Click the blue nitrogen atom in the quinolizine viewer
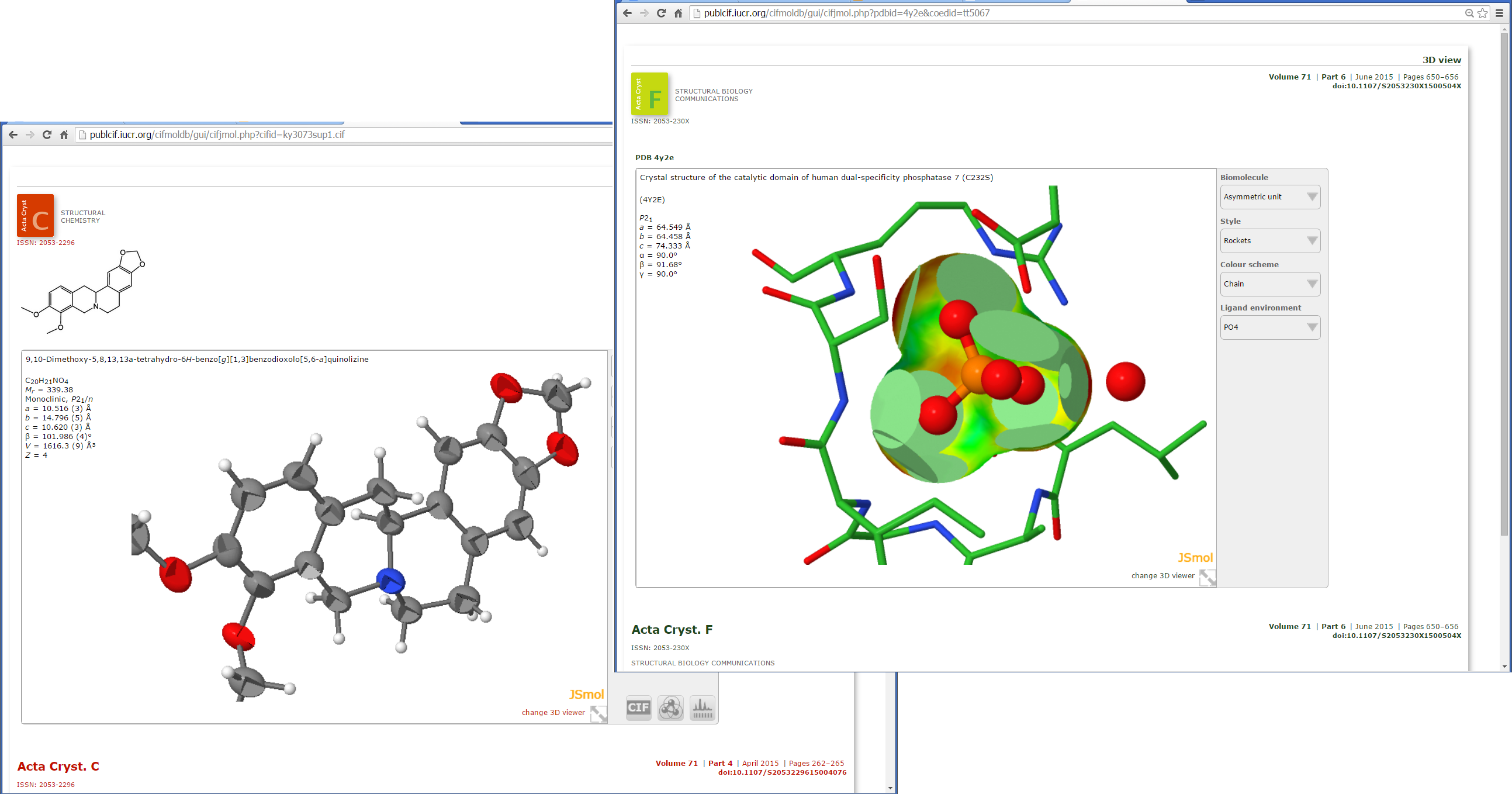 coord(390,581)
